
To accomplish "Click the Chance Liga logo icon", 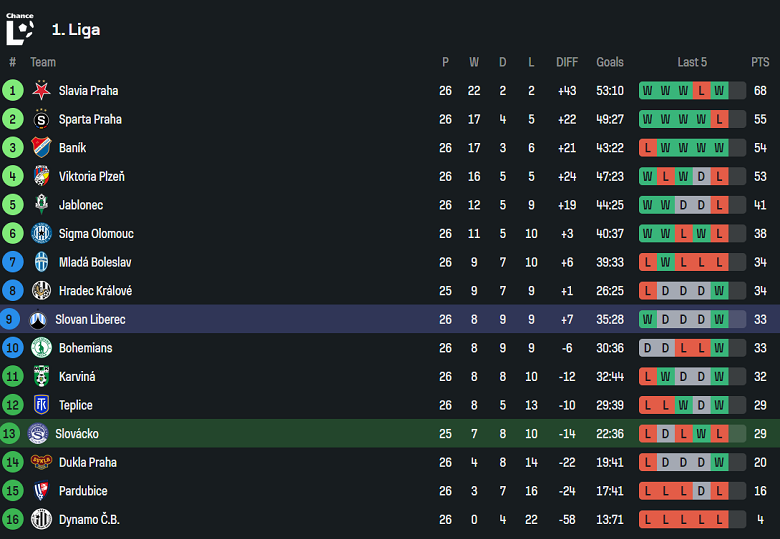I will (x=20, y=29).
